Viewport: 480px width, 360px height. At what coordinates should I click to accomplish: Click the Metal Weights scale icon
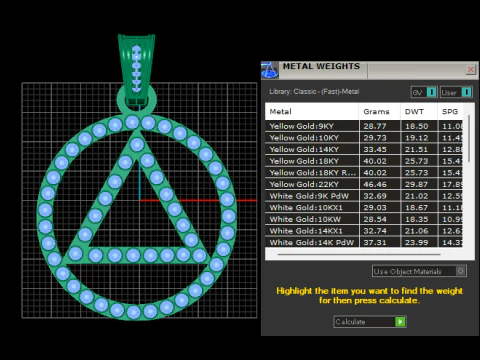click(x=270, y=70)
